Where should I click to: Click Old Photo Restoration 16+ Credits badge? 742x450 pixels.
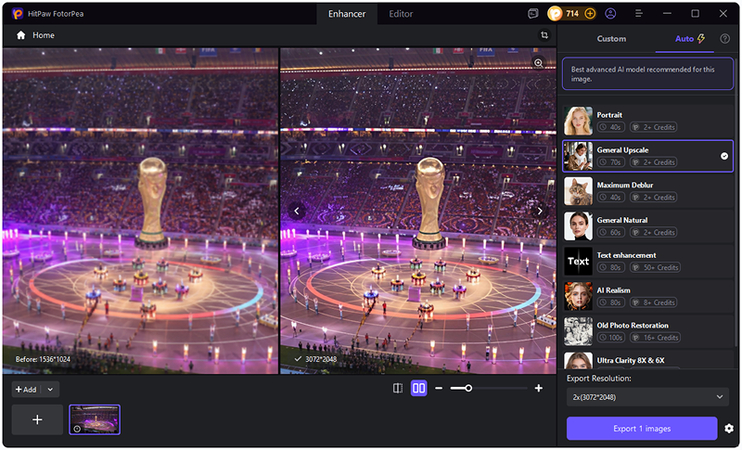pyautogui.click(x=655, y=338)
